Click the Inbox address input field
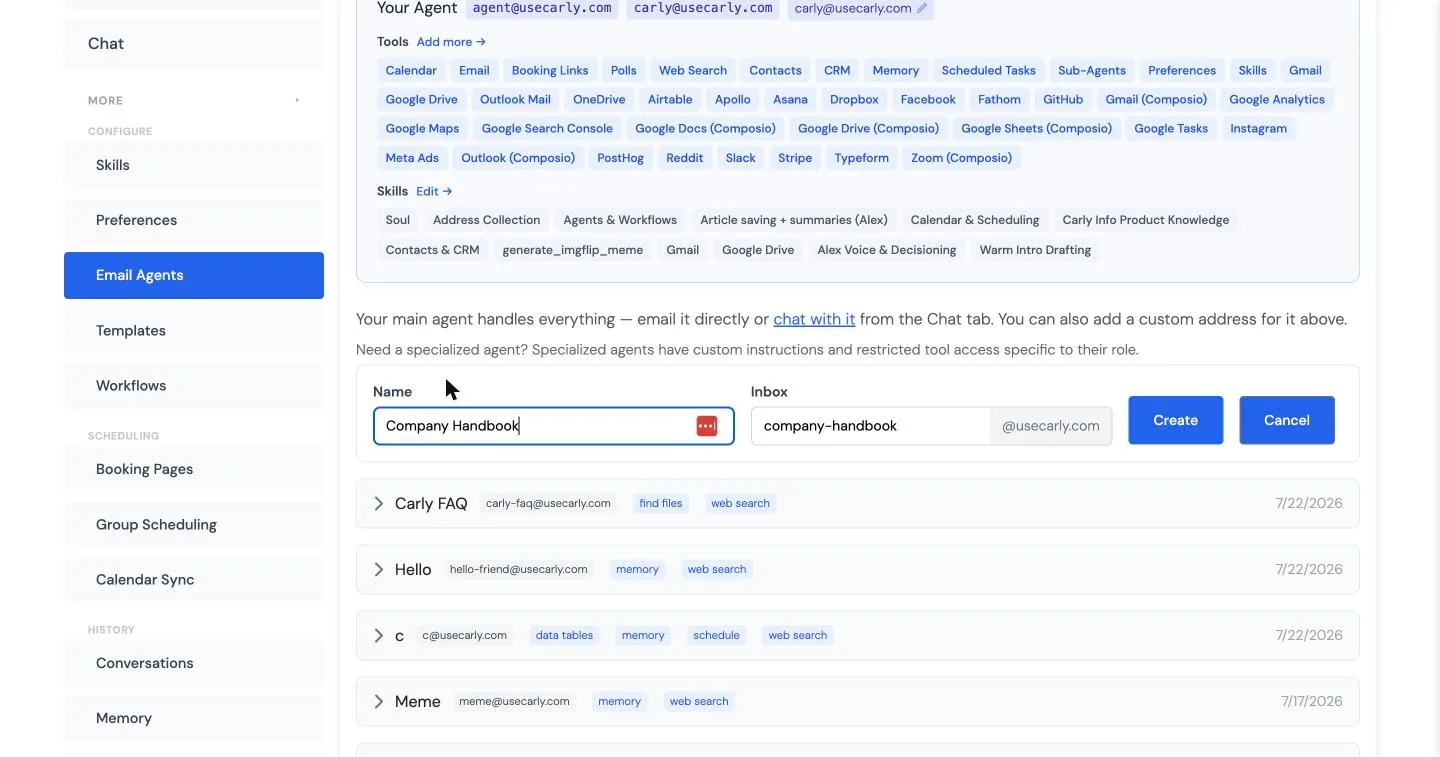 click(x=871, y=426)
